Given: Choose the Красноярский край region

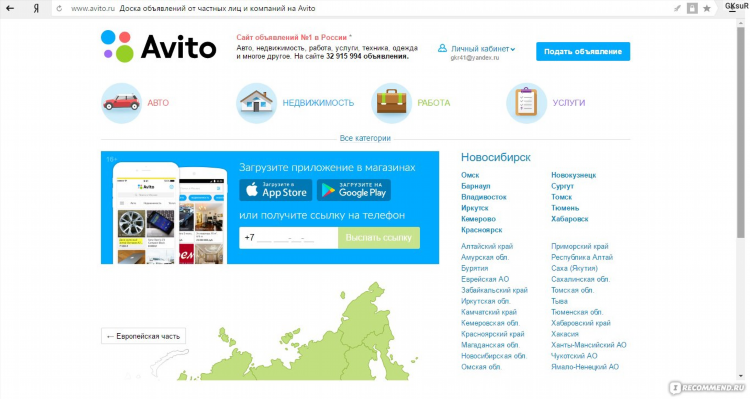Looking at the screenshot, I should [x=492, y=334].
